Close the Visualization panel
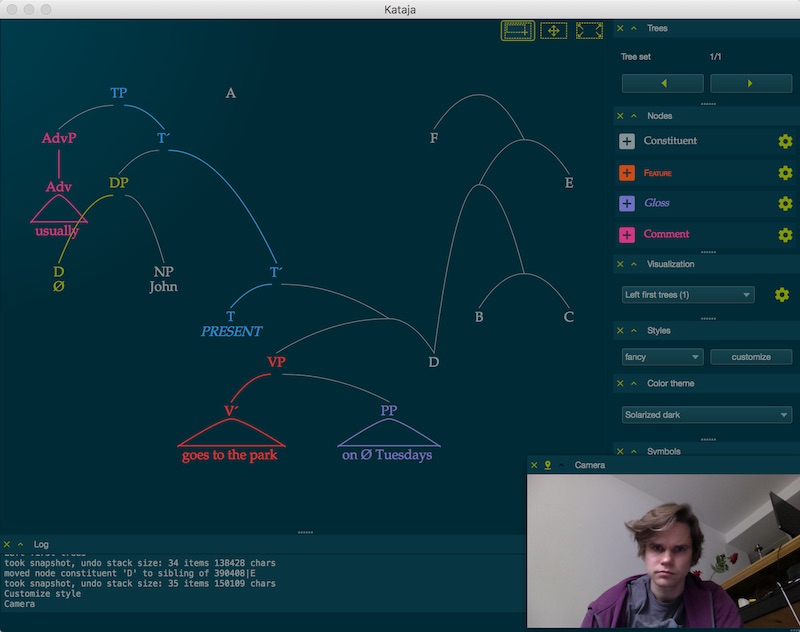Image resolution: width=800 pixels, height=632 pixels. pos(620,264)
